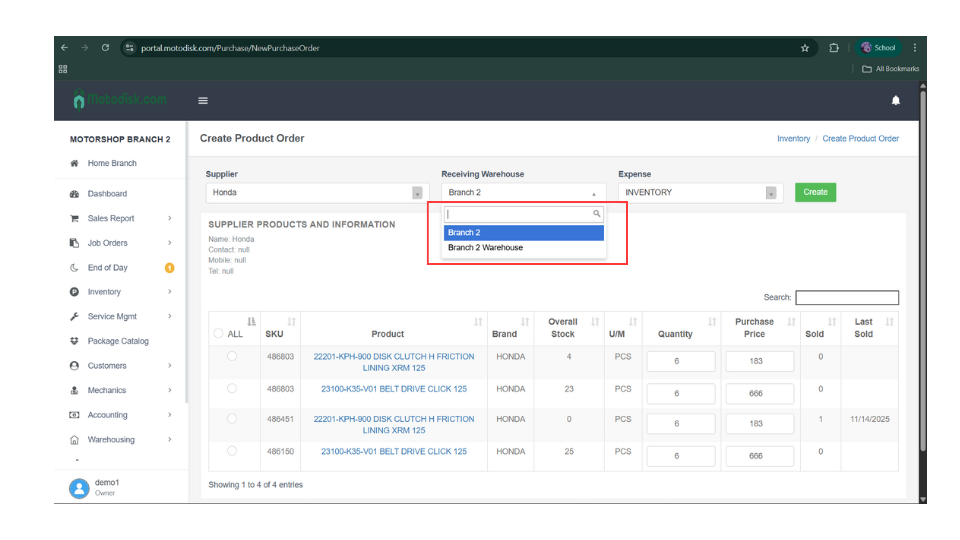Open the Expense INVENTORY dropdown
This screenshot has width=960, height=540.
coord(699,193)
